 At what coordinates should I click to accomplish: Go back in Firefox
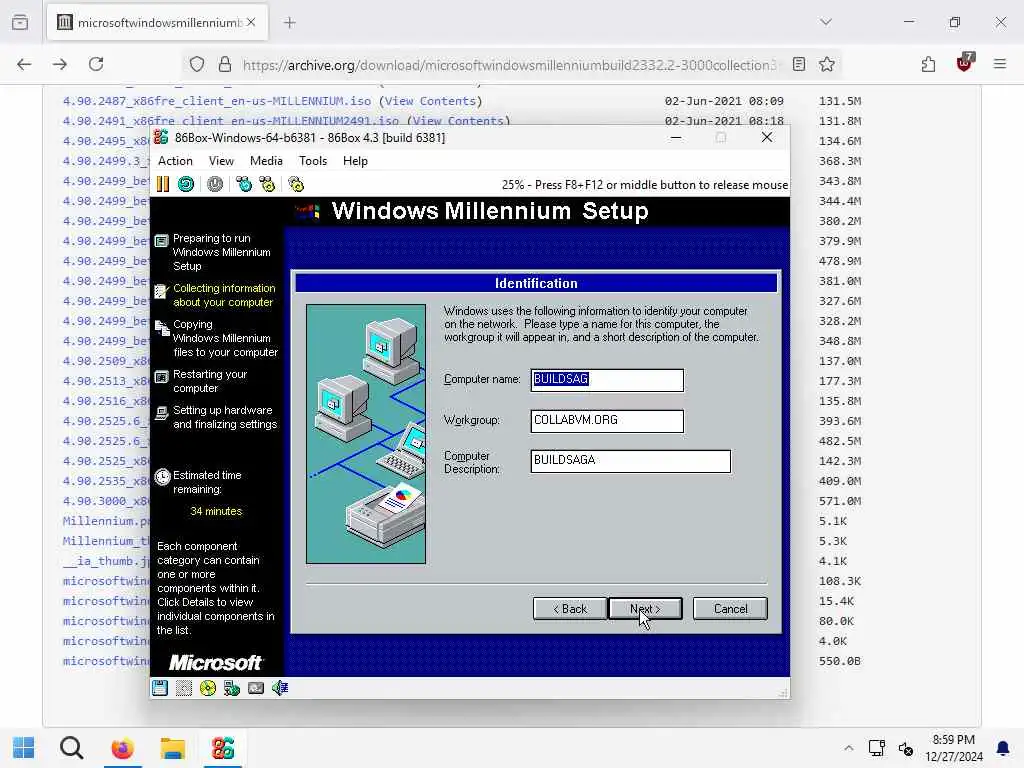point(24,64)
